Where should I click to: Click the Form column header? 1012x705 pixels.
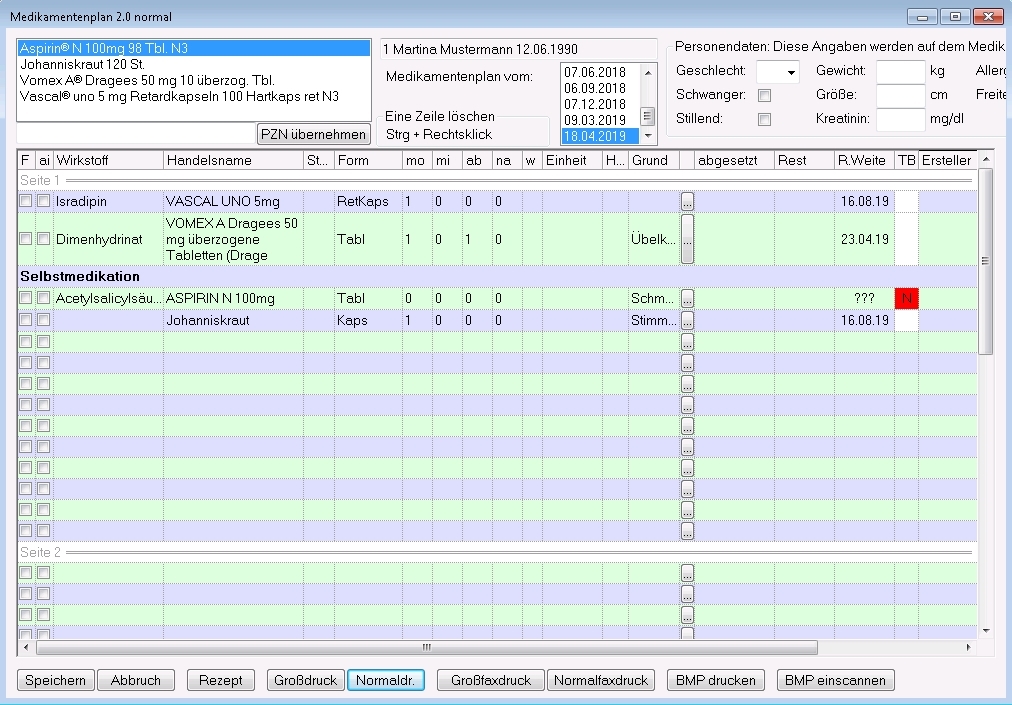368,160
